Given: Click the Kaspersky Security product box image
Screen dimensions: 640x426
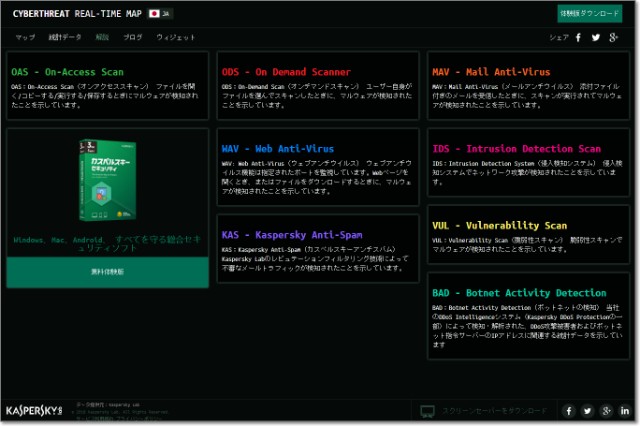Looking at the screenshot, I should pyautogui.click(x=108, y=182).
